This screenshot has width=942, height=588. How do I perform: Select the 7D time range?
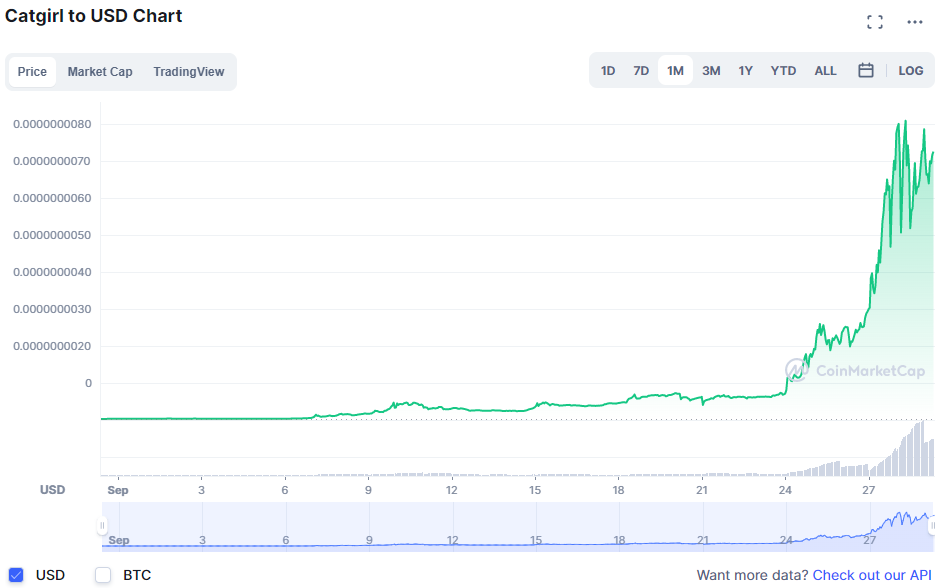pyautogui.click(x=641, y=71)
